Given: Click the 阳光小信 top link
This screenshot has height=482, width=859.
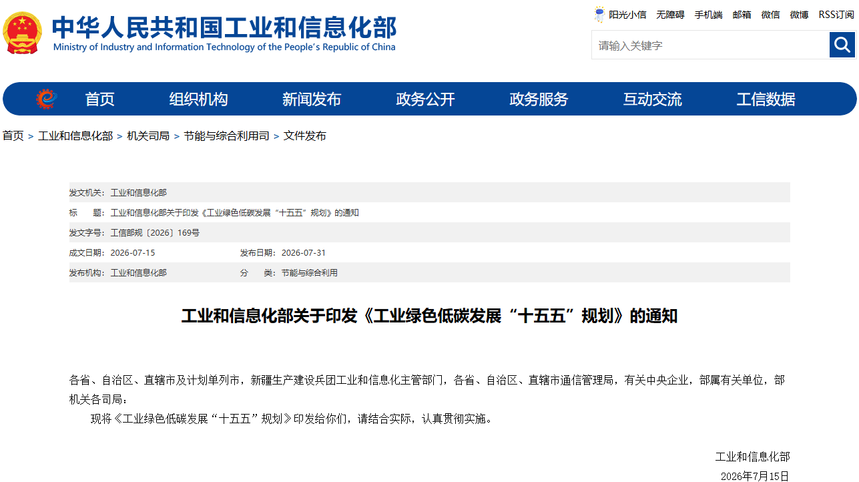Looking at the screenshot, I should [627, 15].
